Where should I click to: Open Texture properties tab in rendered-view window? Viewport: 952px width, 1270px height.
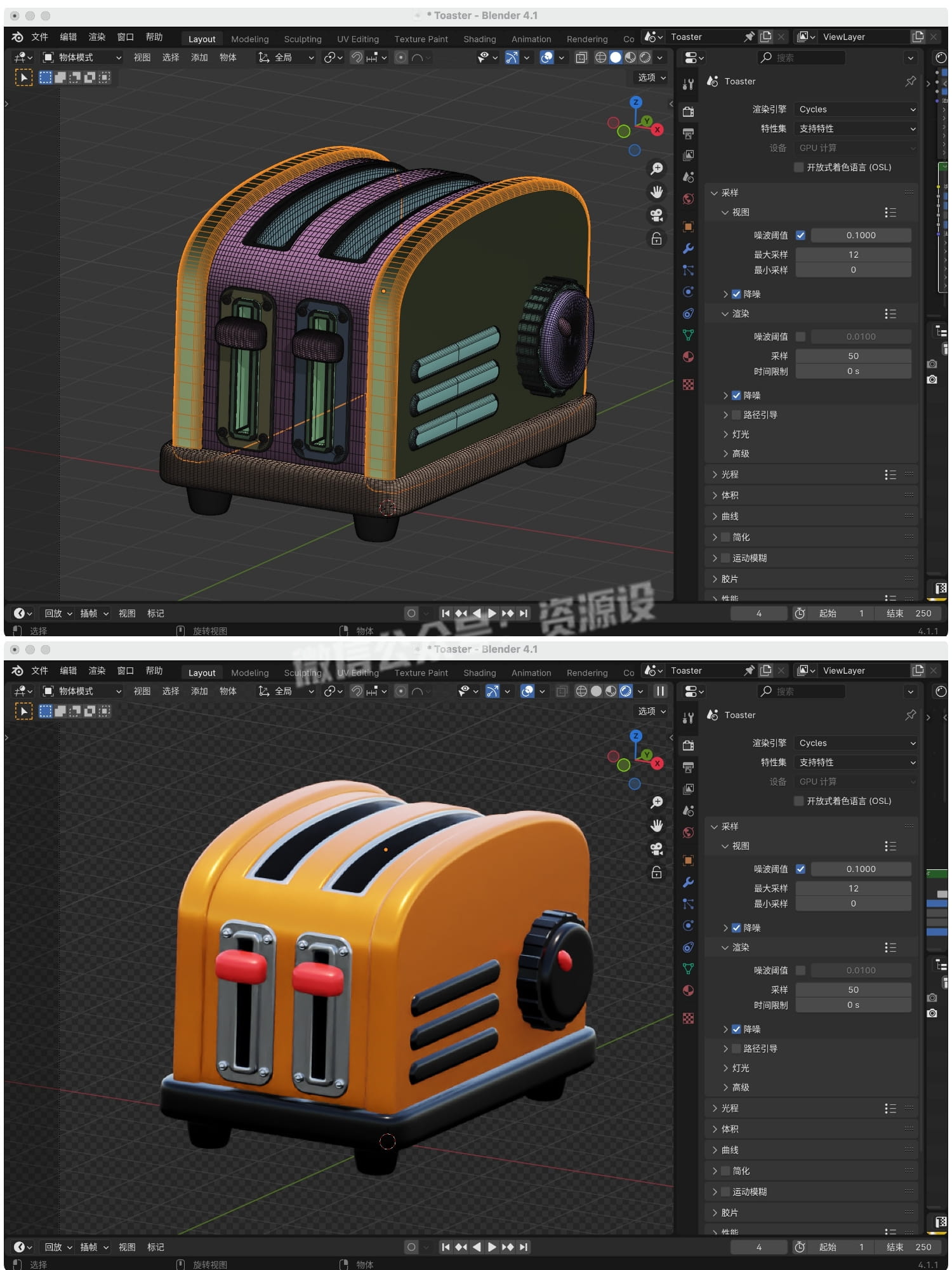(x=688, y=1018)
